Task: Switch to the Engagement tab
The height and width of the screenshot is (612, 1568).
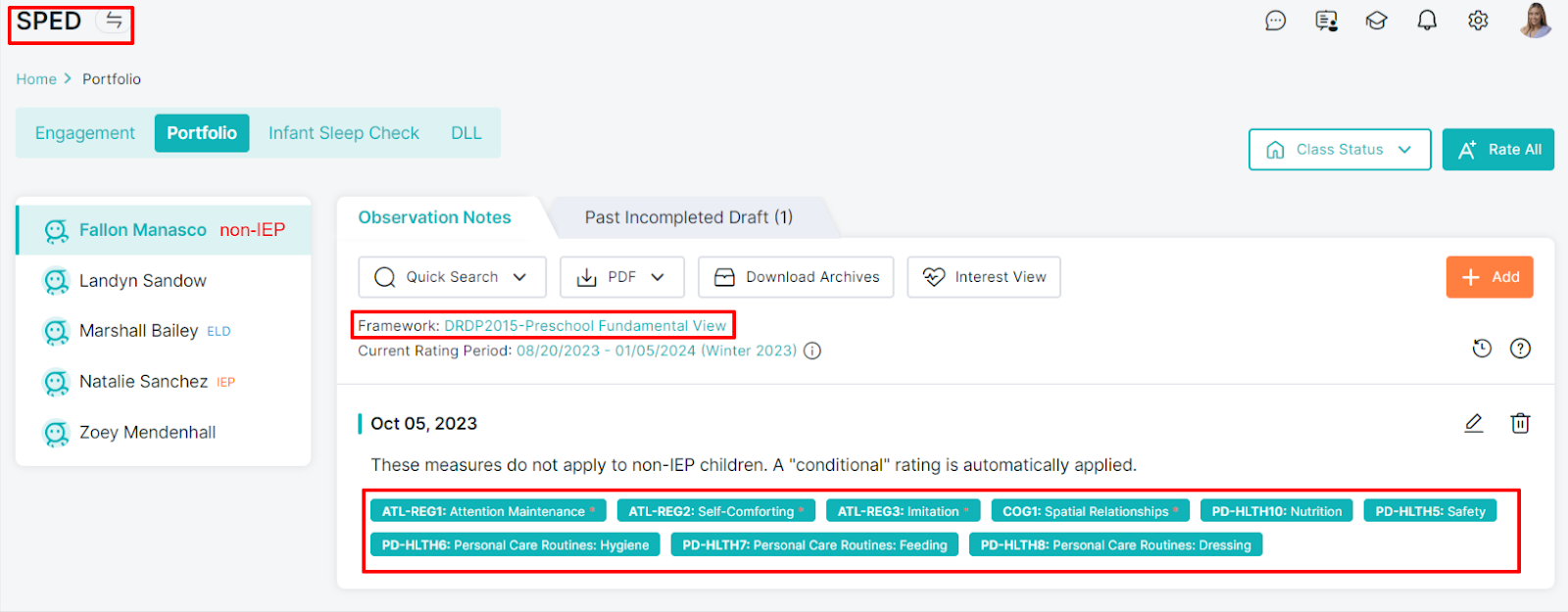Action: pos(85,133)
